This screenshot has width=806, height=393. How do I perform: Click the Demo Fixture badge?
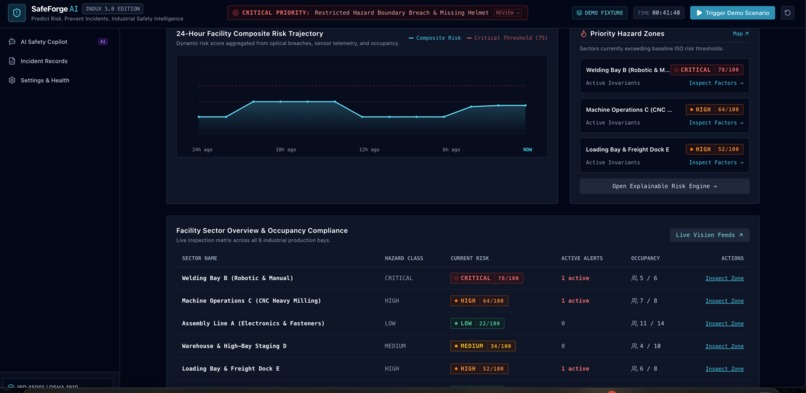click(600, 13)
